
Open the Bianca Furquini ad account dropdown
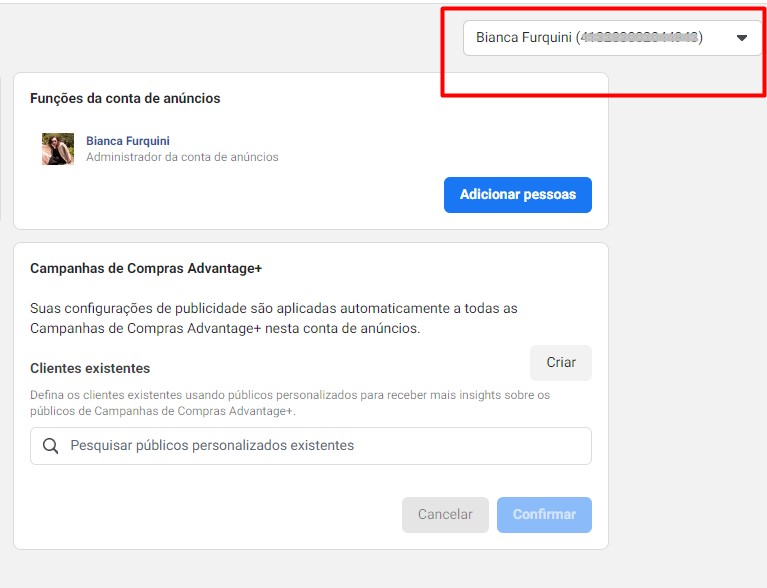[612, 38]
